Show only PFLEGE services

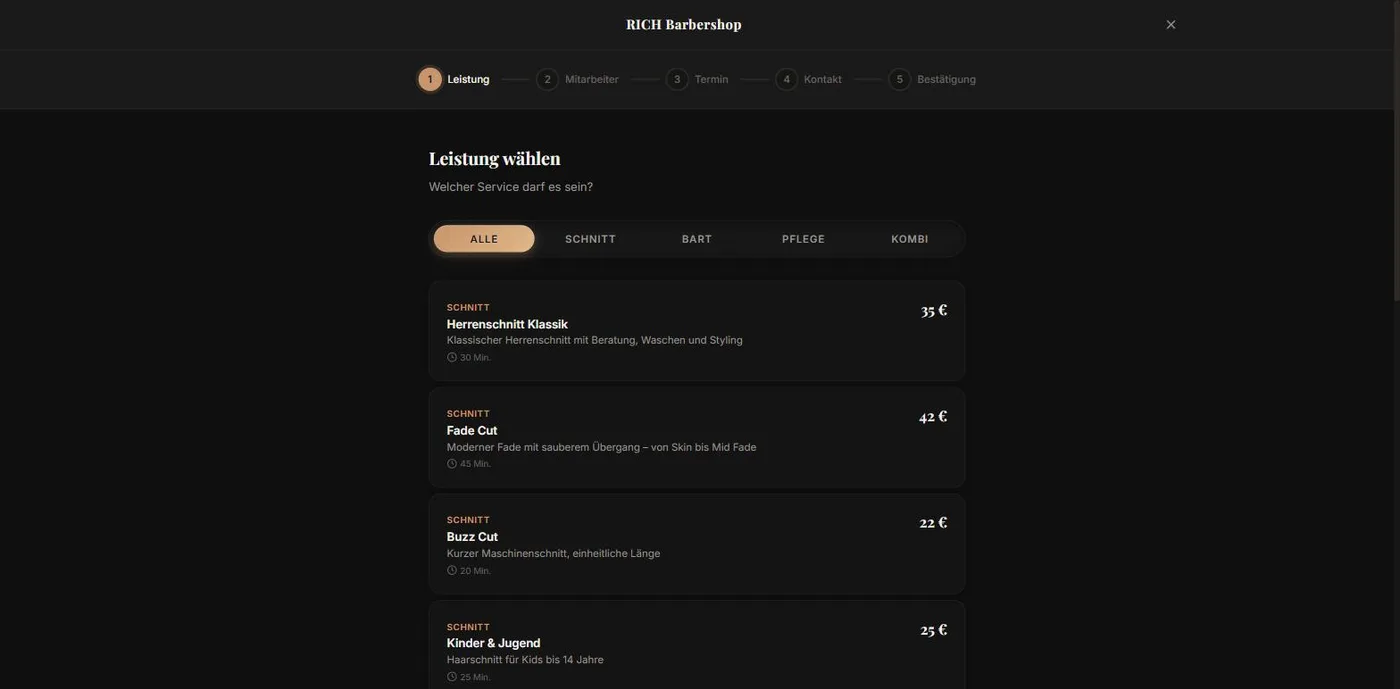[x=803, y=239]
